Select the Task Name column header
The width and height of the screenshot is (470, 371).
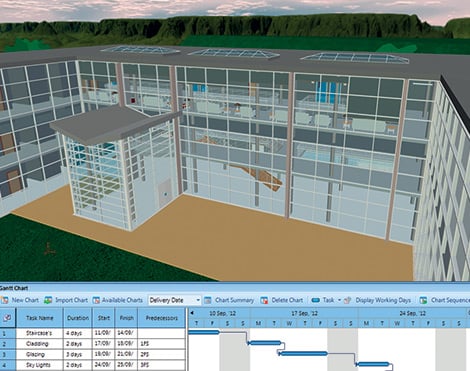(39, 318)
